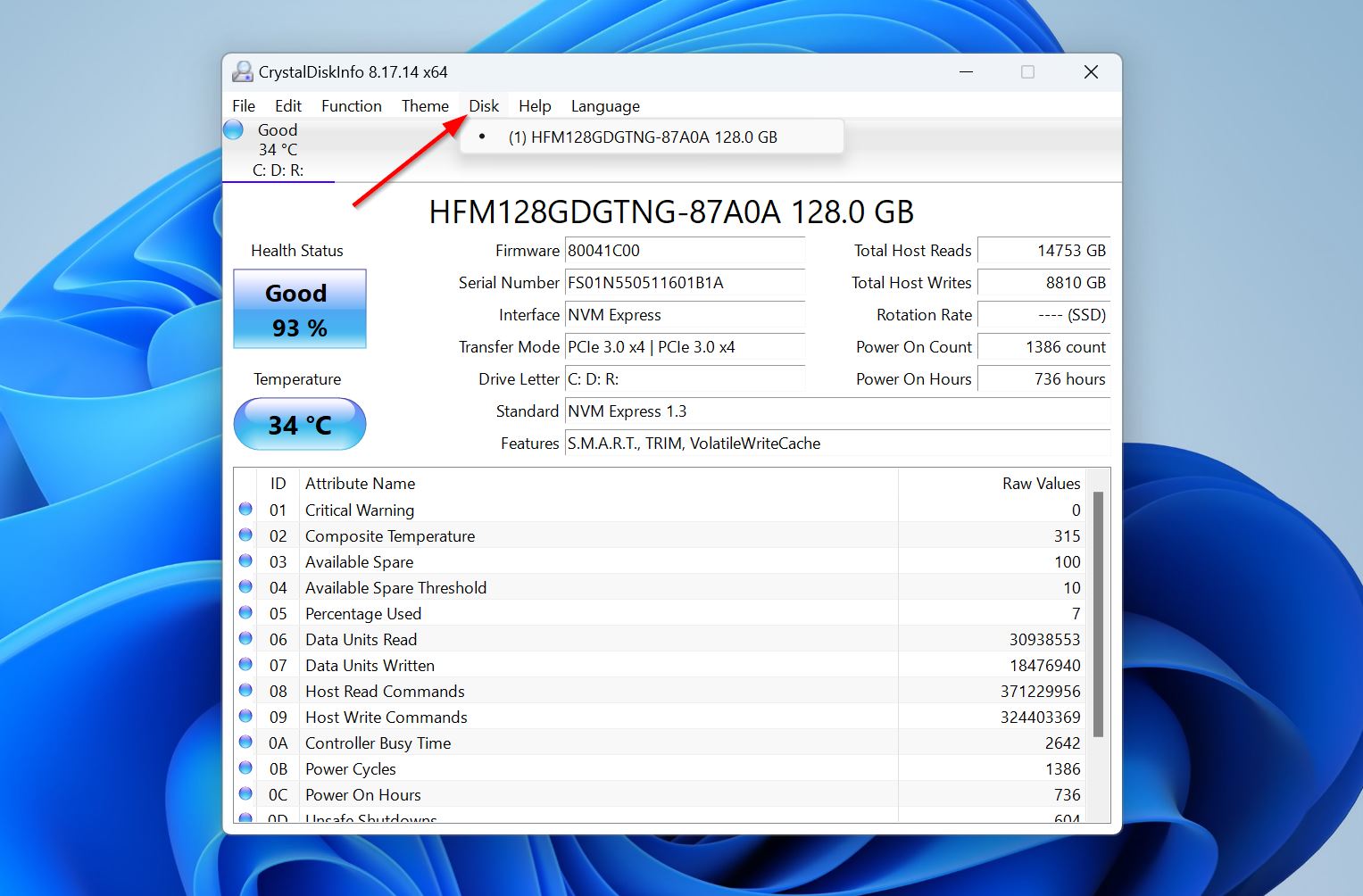This screenshot has height=896, width=1363.
Task: Click the Percentage Used status dot
Action: click(x=245, y=613)
